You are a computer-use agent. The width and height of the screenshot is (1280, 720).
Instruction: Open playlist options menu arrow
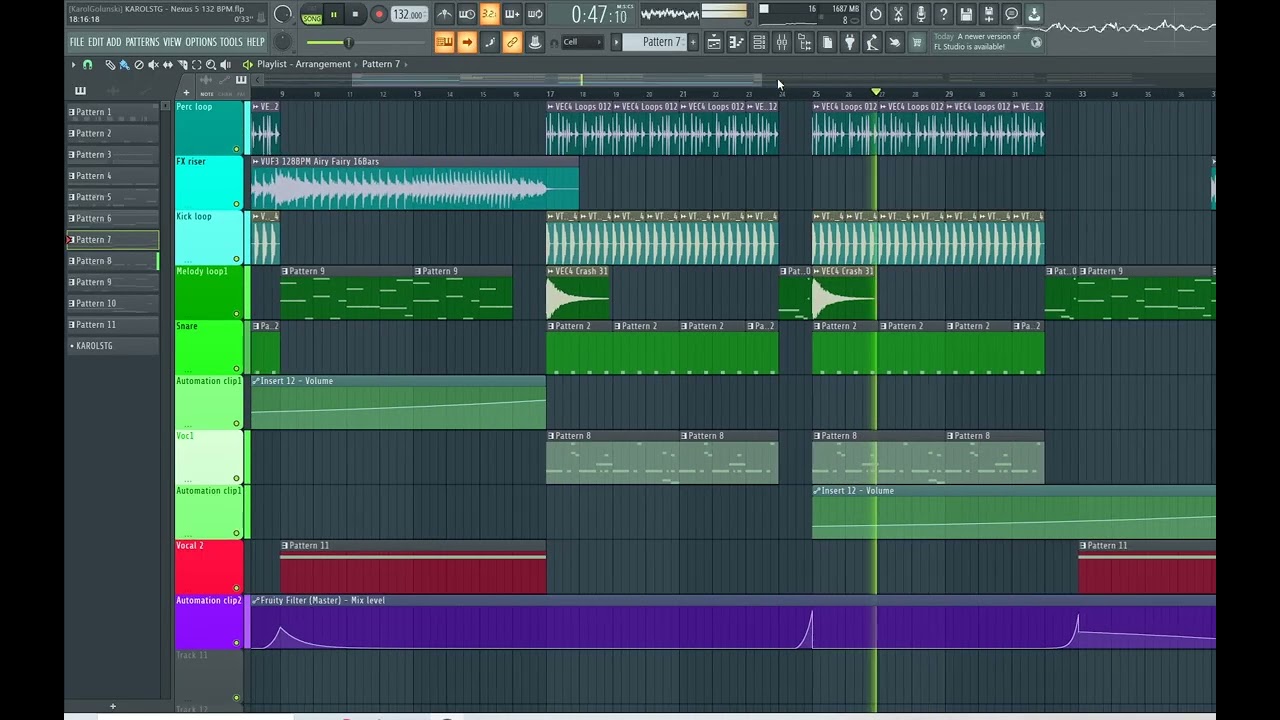click(73, 65)
